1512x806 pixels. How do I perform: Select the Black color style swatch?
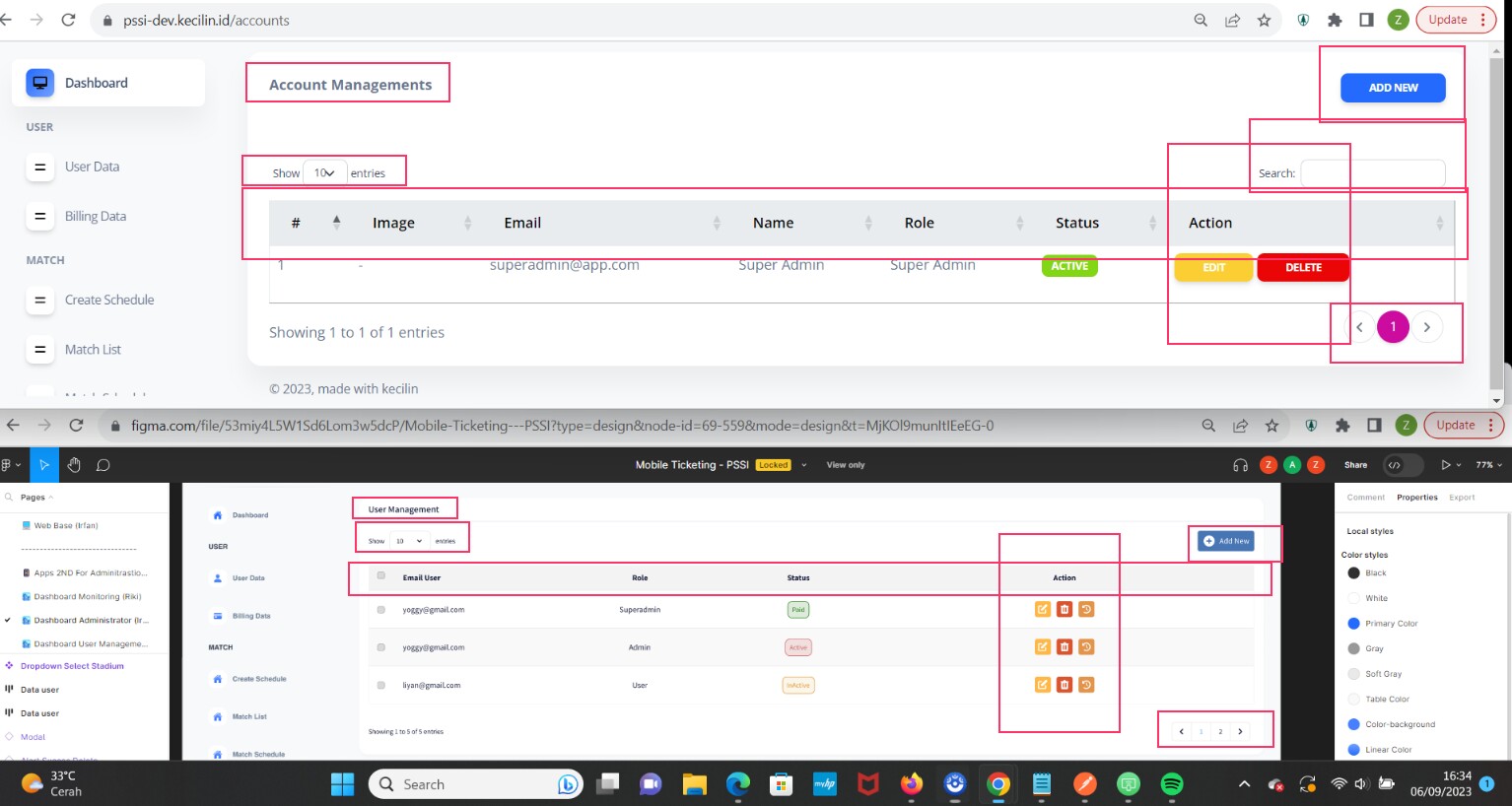coord(1354,573)
